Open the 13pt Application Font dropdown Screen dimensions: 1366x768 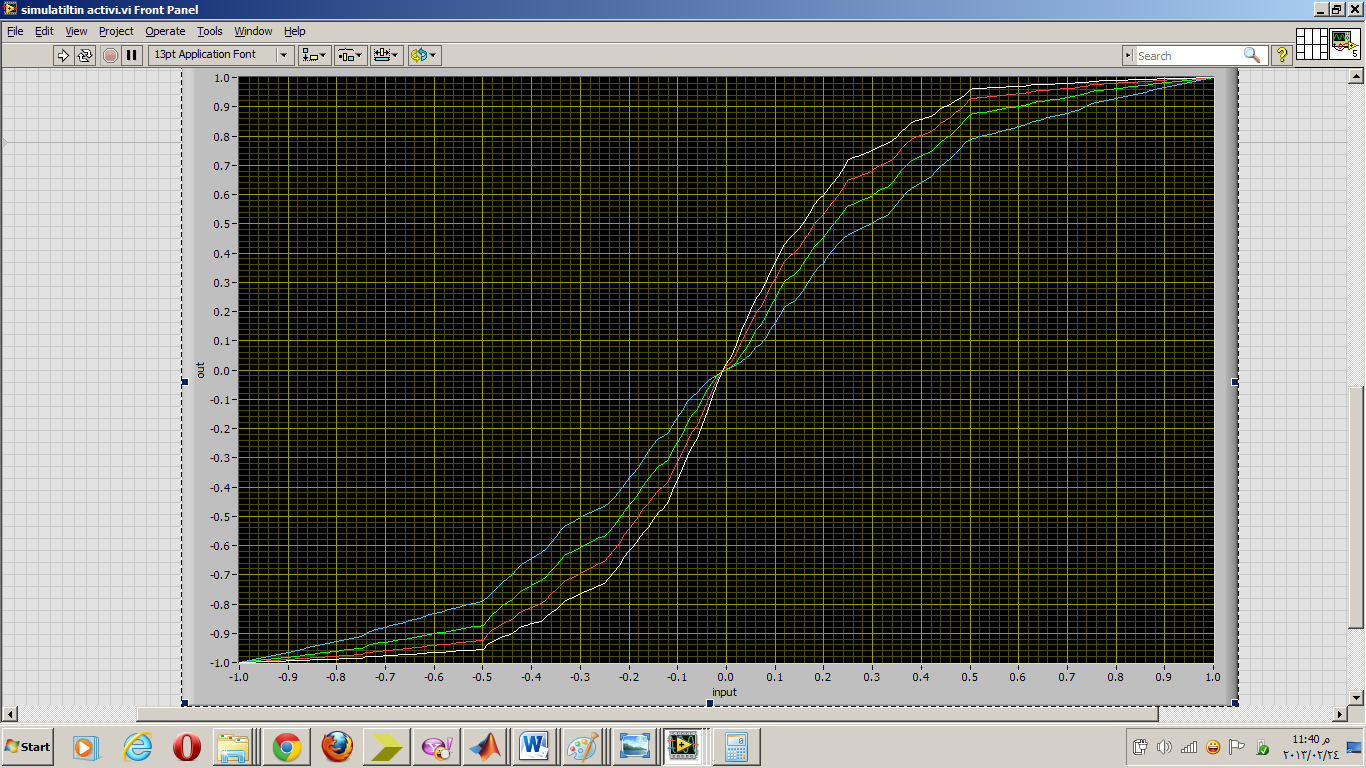[x=221, y=55]
